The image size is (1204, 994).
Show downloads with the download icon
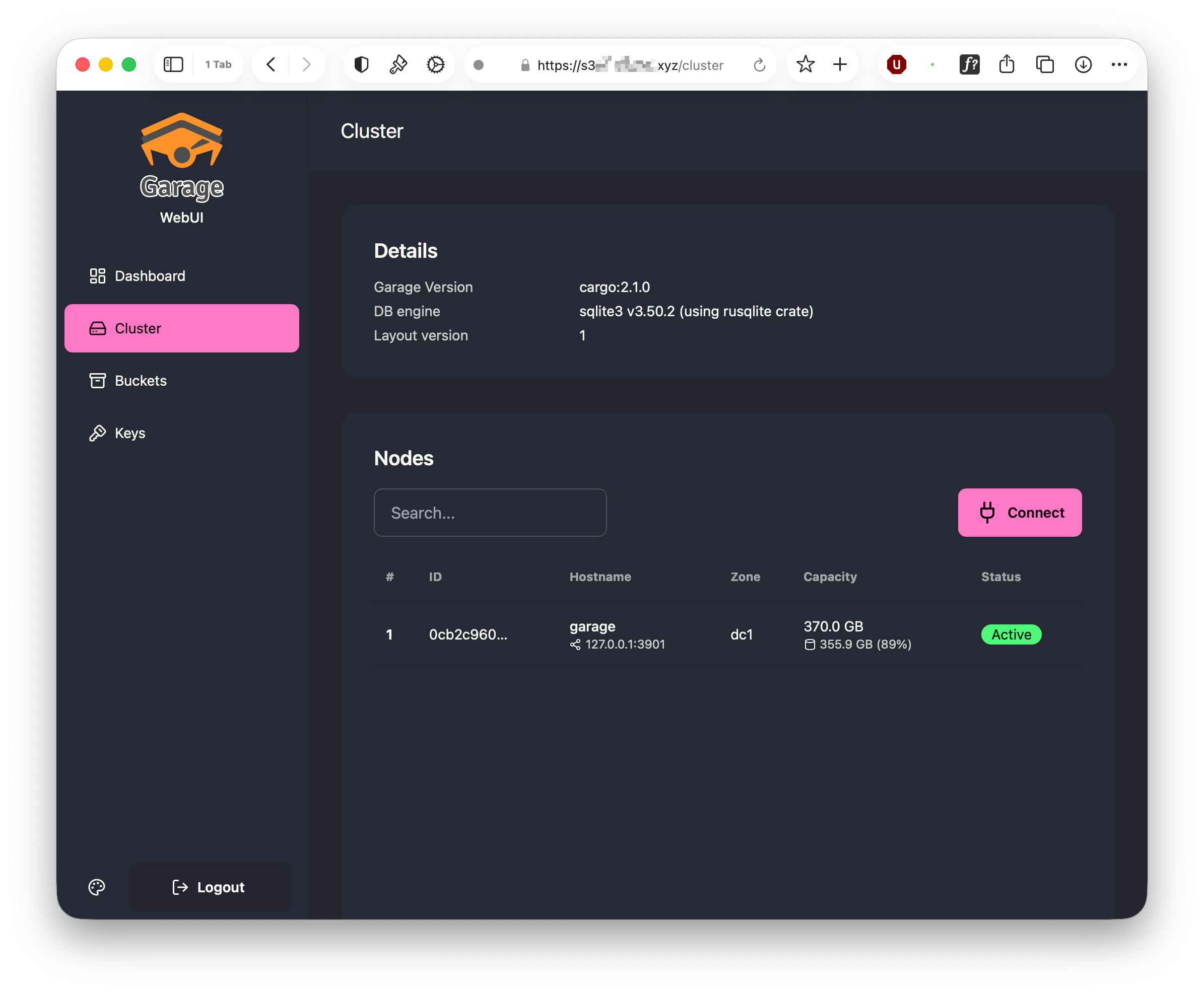pyautogui.click(x=1083, y=64)
